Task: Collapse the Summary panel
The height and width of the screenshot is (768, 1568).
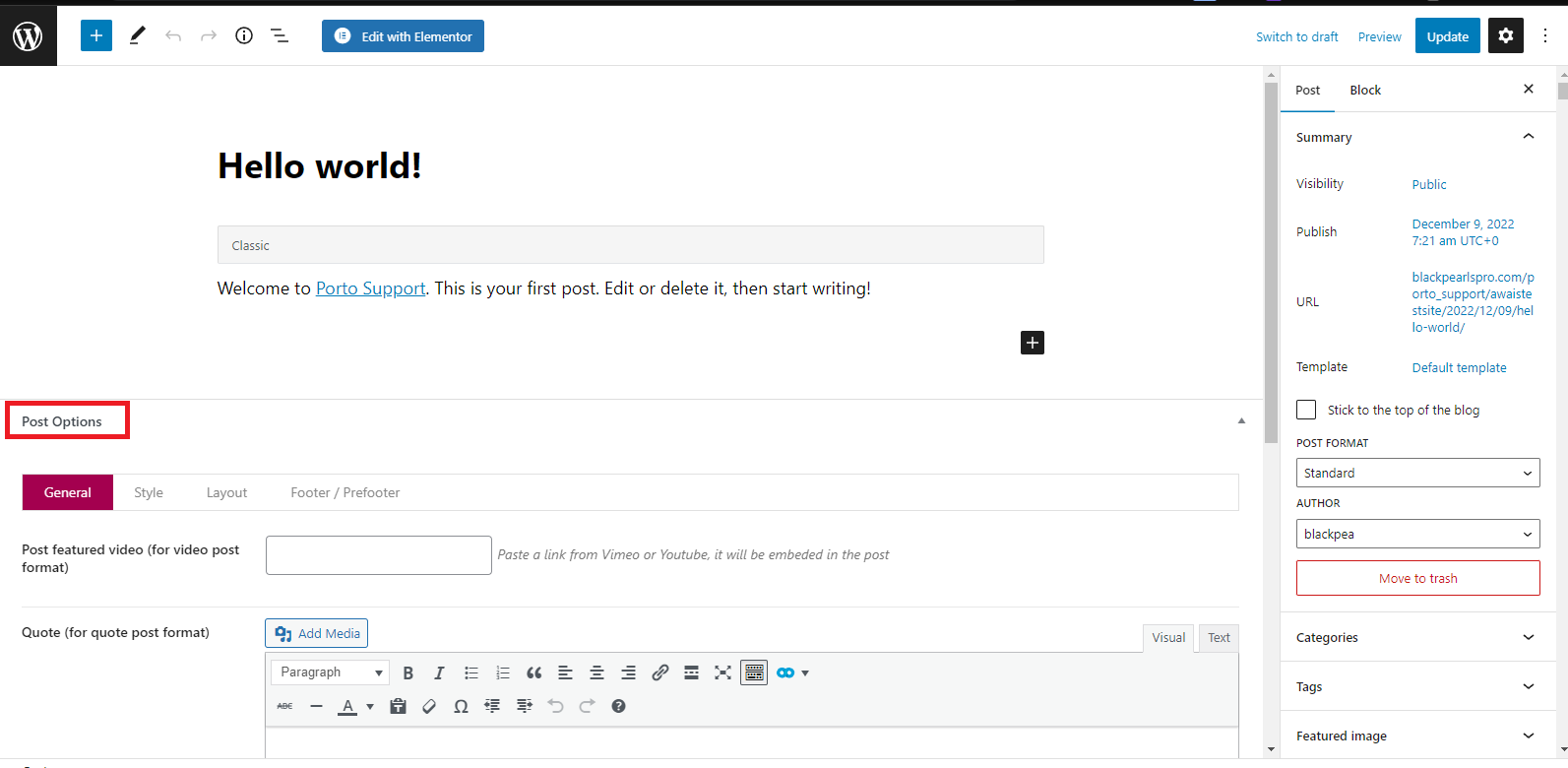Action: [1529, 137]
